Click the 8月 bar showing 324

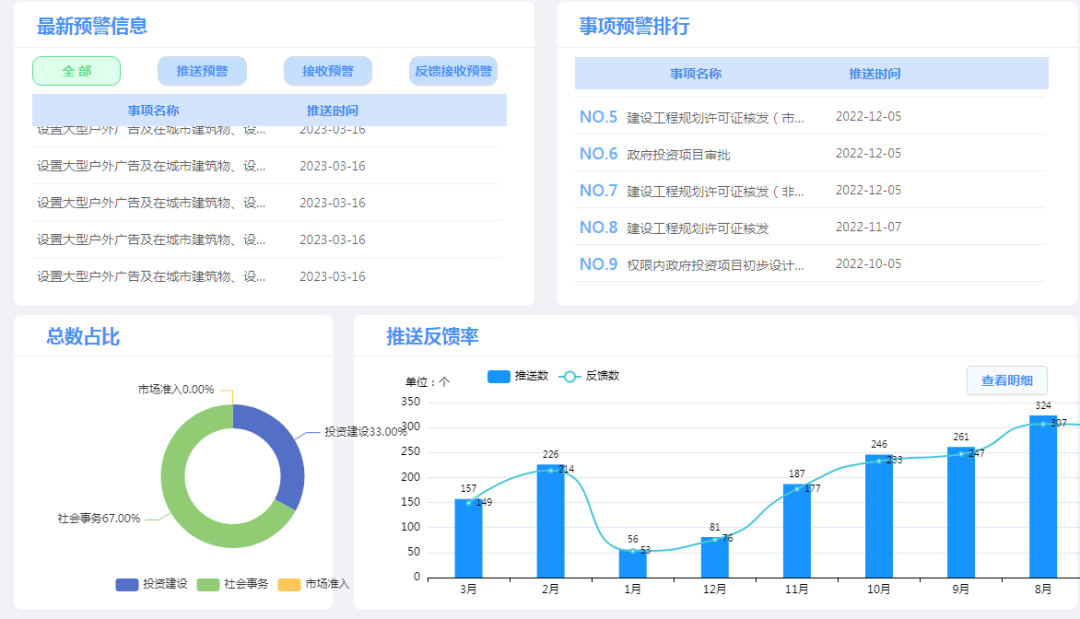pos(1043,500)
